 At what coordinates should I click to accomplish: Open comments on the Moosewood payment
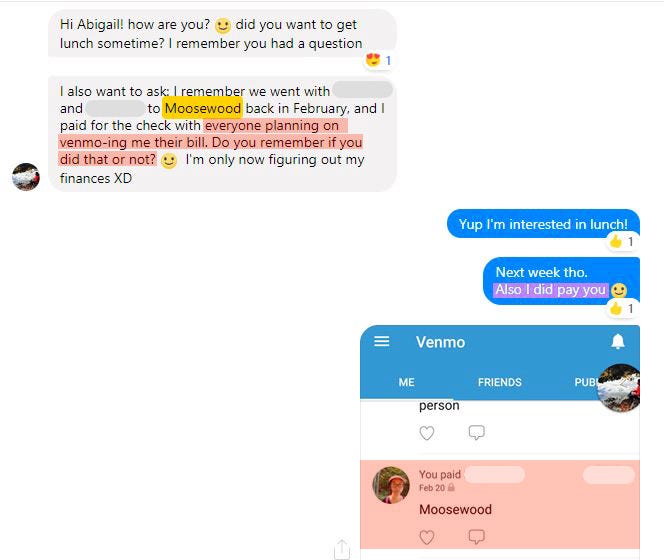click(x=476, y=537)
